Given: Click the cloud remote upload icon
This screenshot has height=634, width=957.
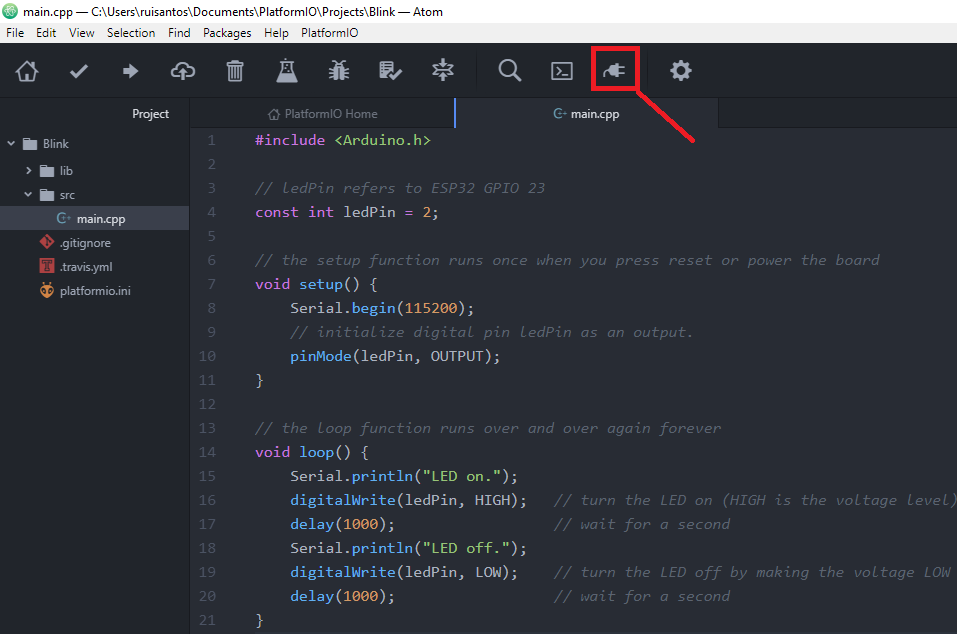Looking at the screenshot, I should tap(183, 71).
